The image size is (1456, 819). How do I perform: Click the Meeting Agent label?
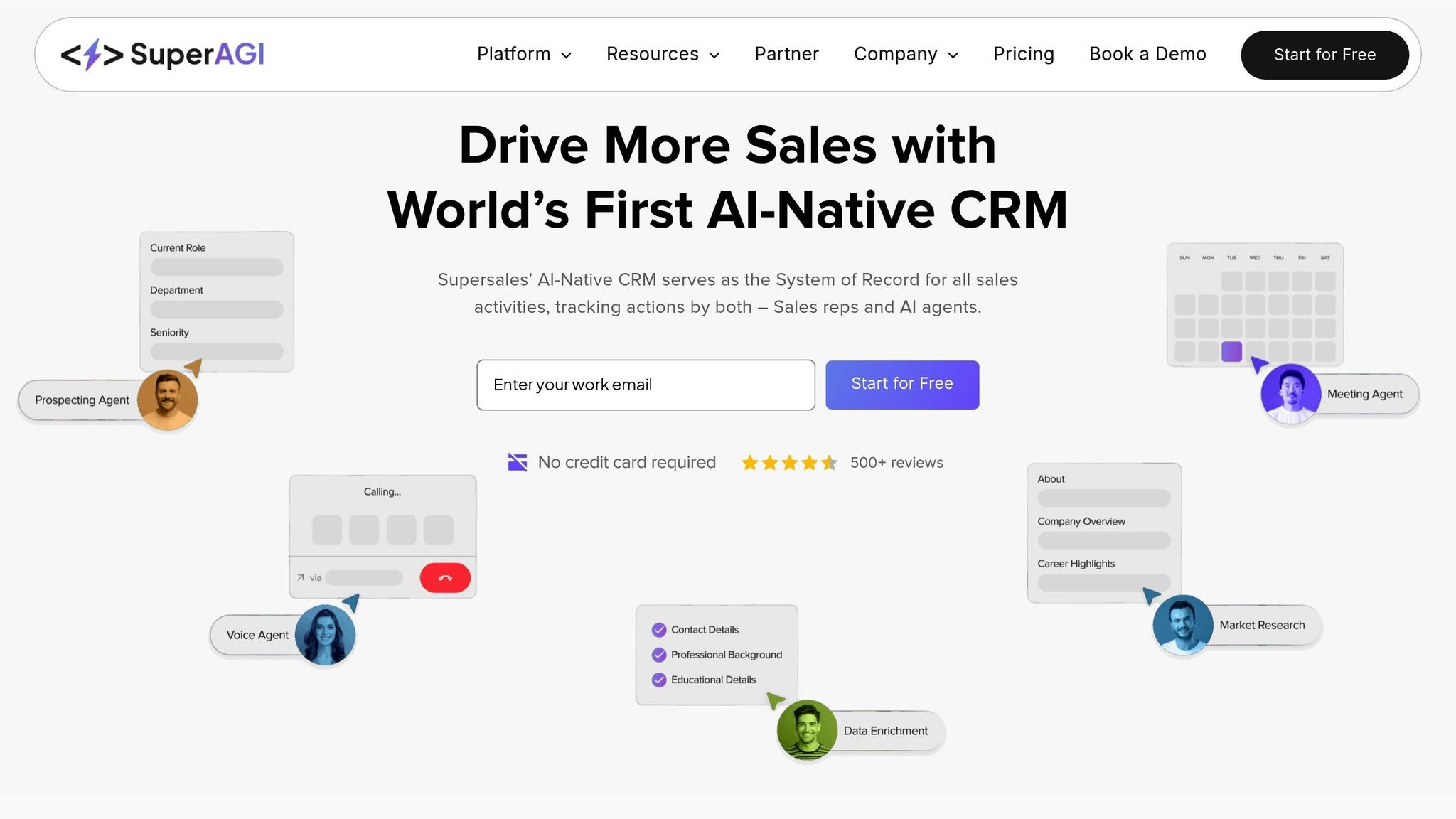1364,394
